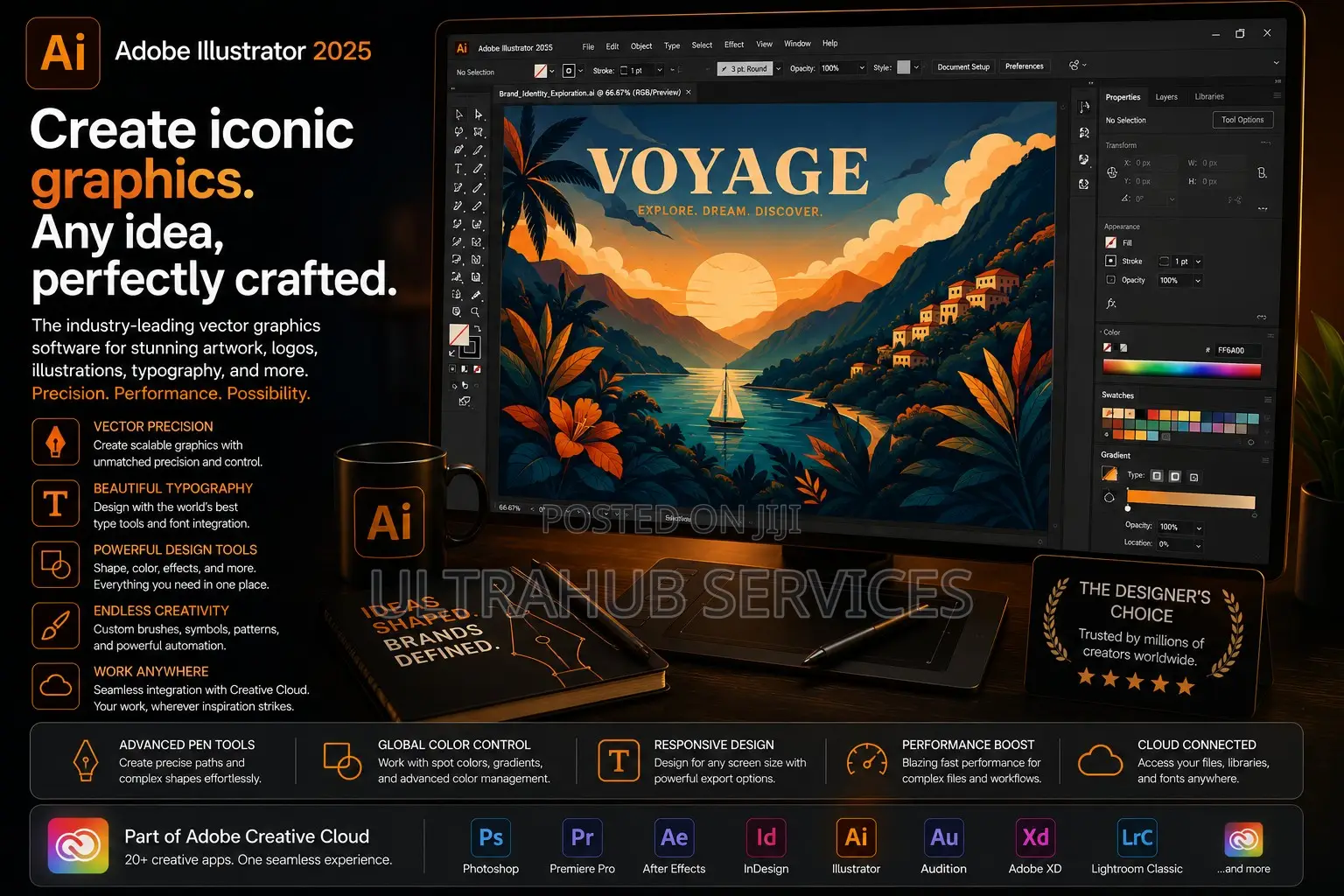Open the control bar Opacity 100% dropdown
Viewport: 1344px width, 896px height.
pyautogui.click(x=862, y=68)
